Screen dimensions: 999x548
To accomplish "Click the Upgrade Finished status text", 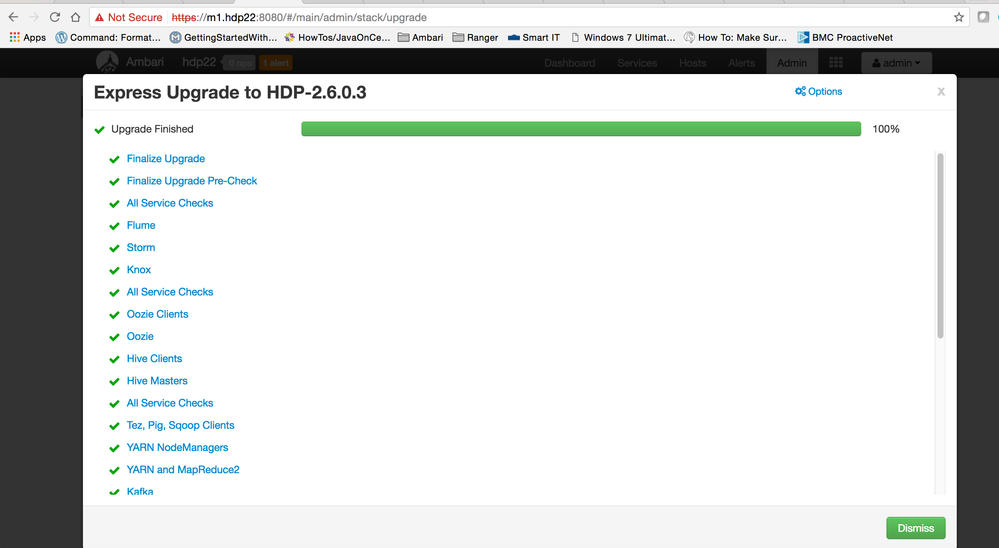I will coord(152,129).
